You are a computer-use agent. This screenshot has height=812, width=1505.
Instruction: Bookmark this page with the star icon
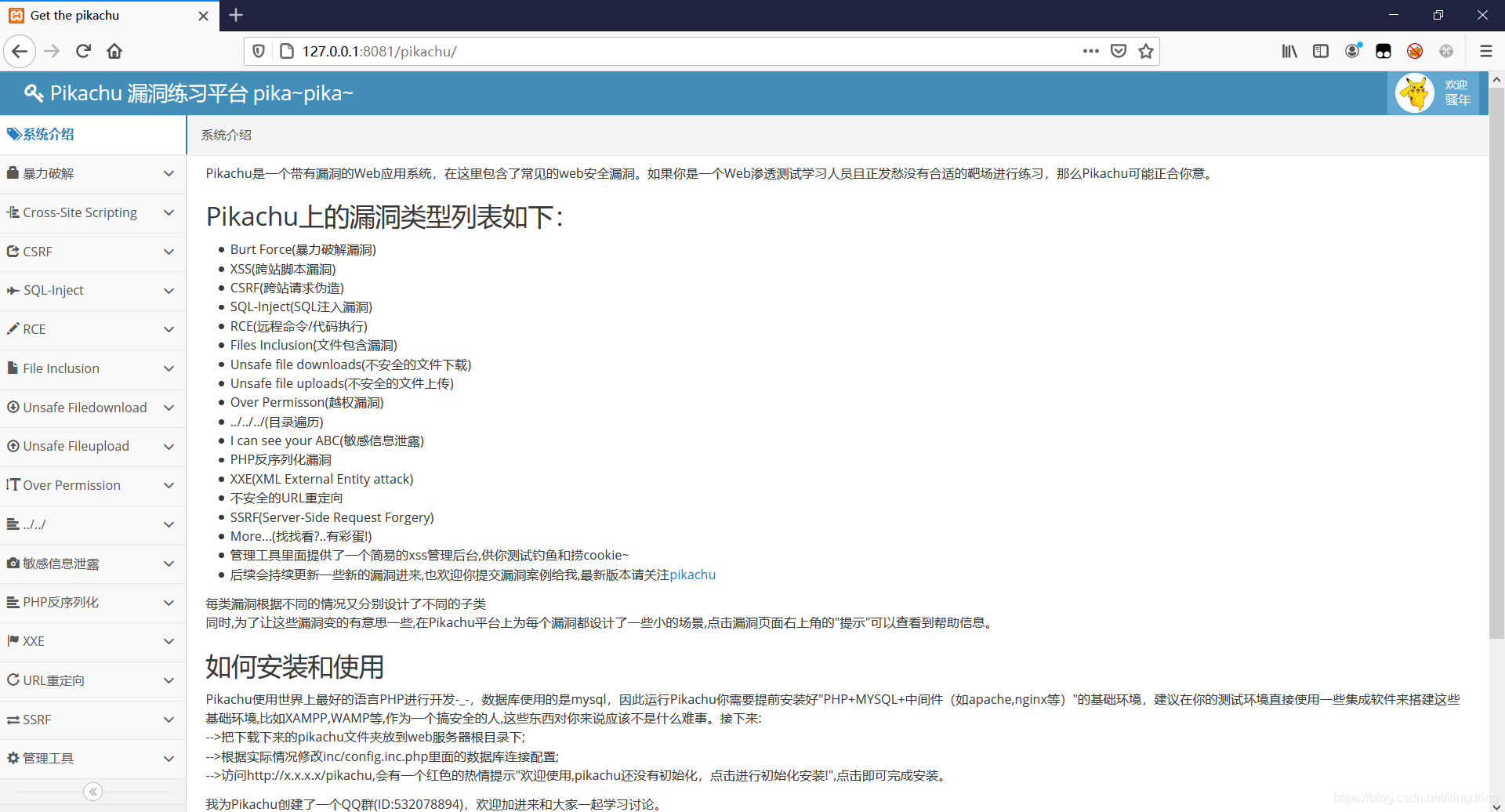point(1146,51)
